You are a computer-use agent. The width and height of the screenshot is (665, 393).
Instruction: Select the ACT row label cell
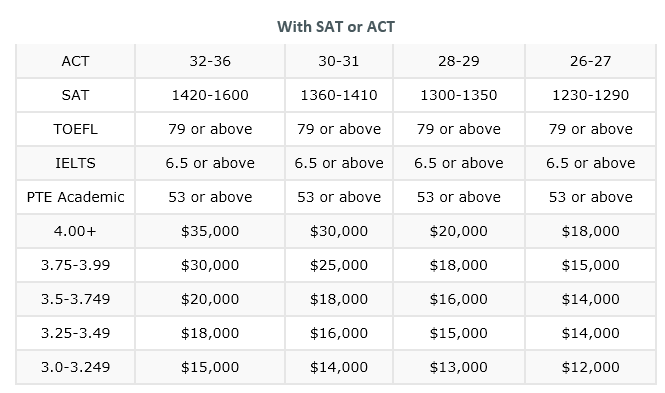(x=75, y=61)
